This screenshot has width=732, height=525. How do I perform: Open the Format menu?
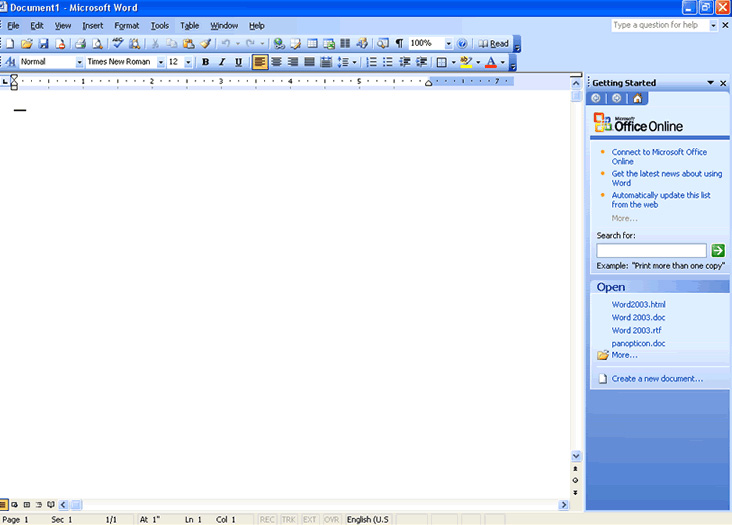127,25
